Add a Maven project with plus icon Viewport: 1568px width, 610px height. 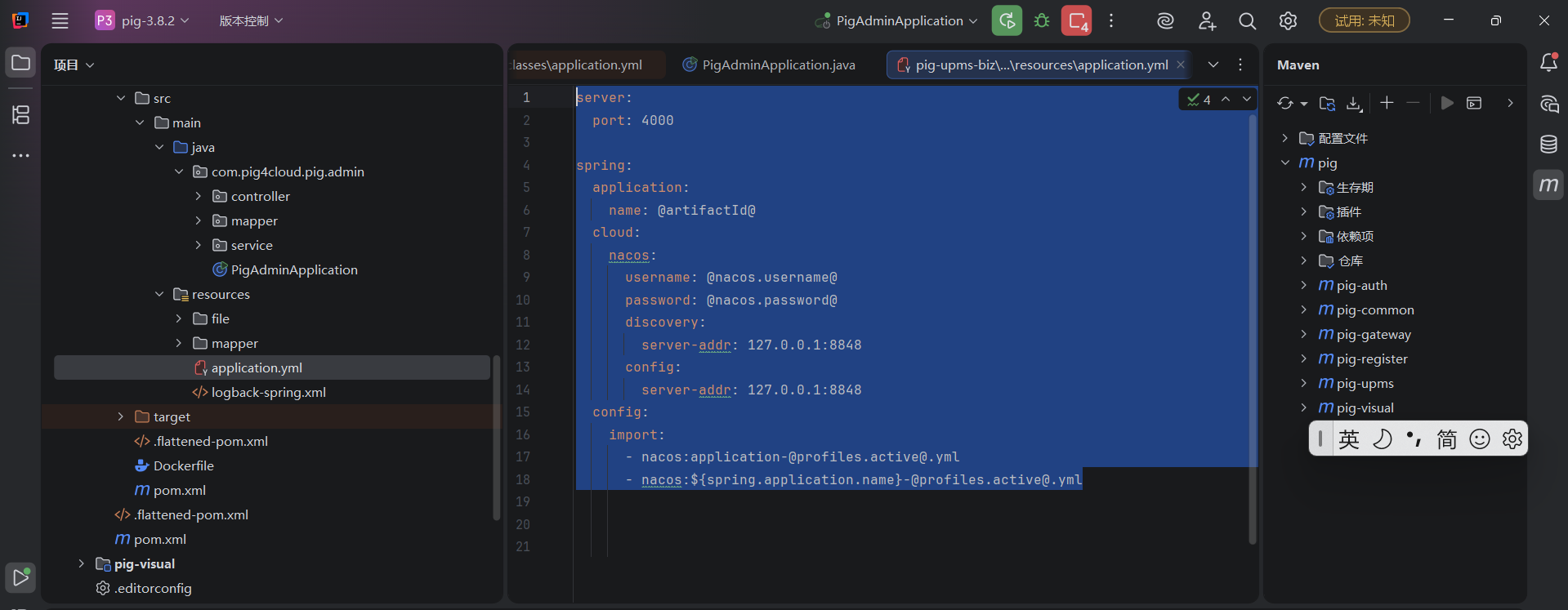coord(1387,103)
